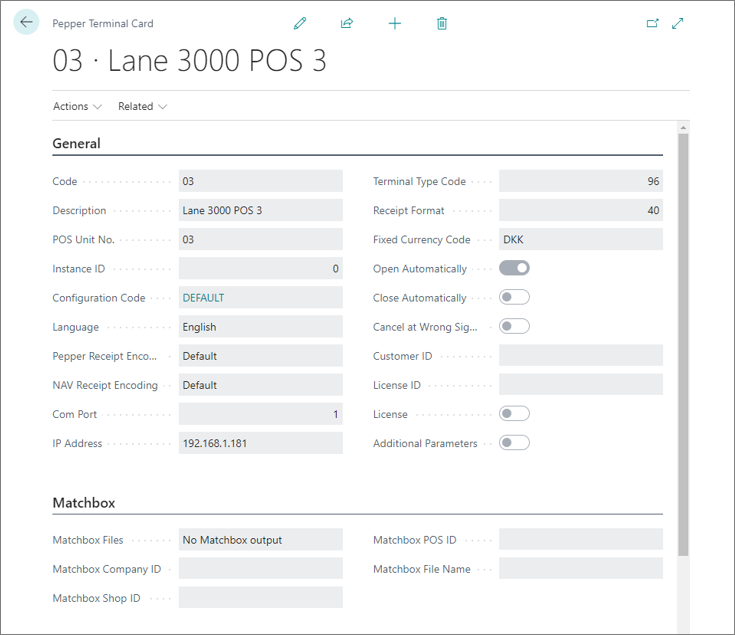Screen dimensions: 735x635
Task: Click the scrollbar up arrow
Action: tap(683, 127)
